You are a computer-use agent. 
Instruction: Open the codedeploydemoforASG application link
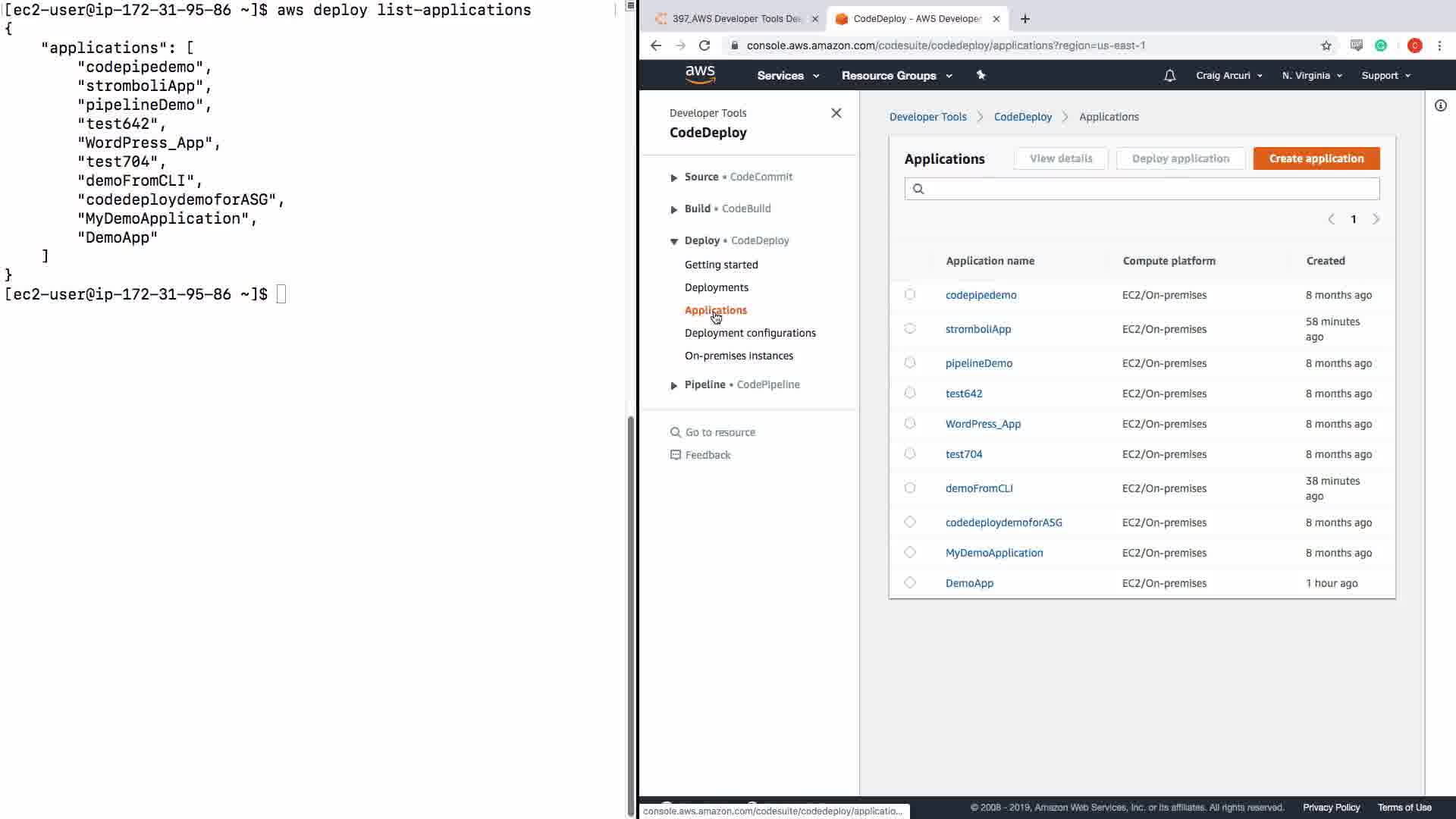[1003, 522]
